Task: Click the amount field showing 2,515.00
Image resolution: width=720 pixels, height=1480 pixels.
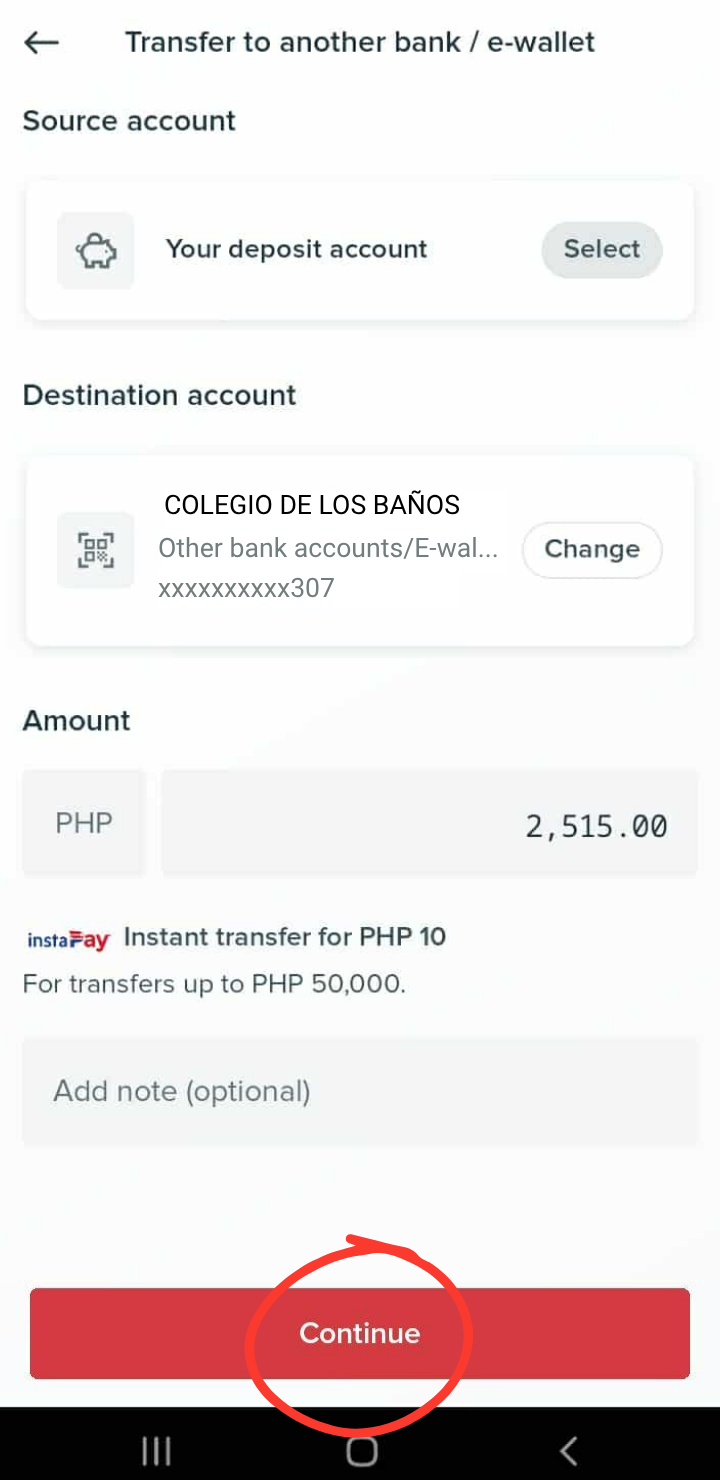Action: coord(429,825)
